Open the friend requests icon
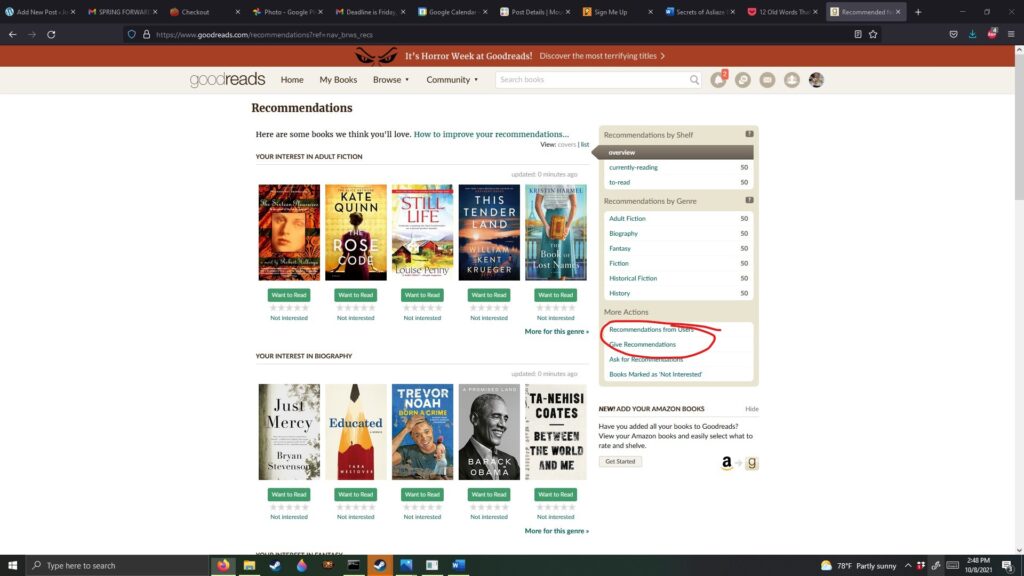 (x=792, y=80)
